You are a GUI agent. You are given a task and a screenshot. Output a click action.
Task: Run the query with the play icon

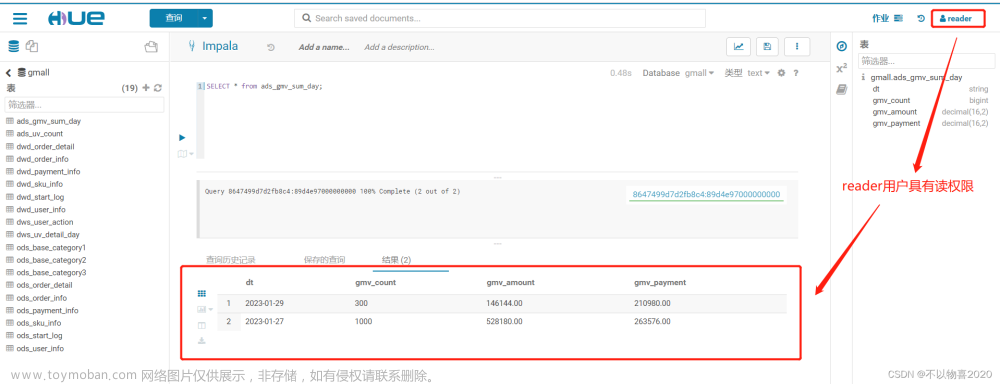click(x=182, y=137)
